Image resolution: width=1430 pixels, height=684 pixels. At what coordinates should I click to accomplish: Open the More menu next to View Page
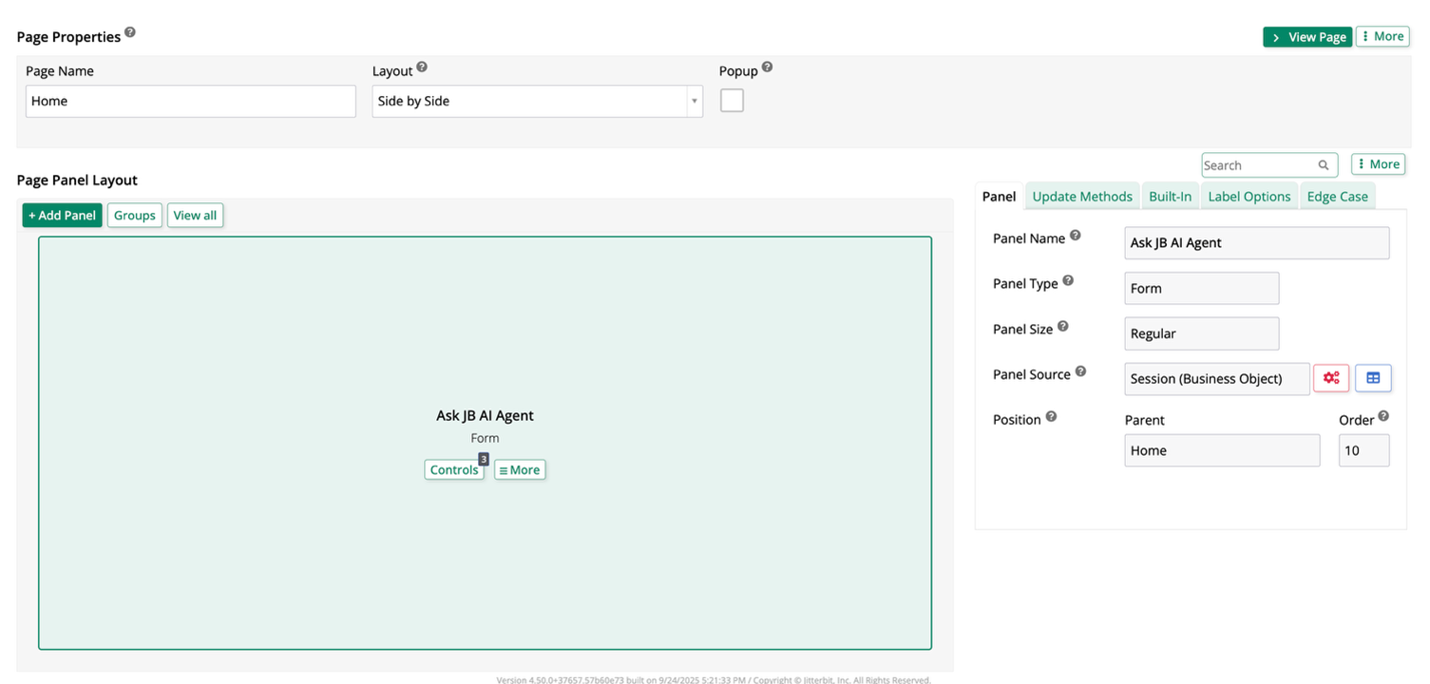1382,37
